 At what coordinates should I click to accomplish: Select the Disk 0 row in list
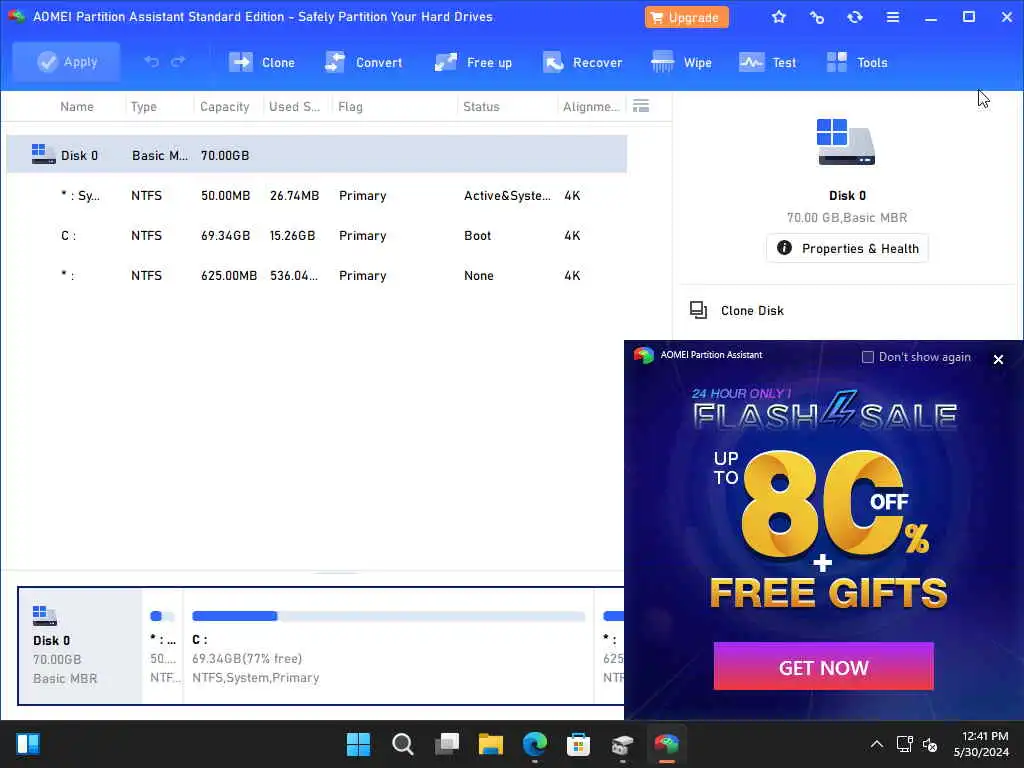click(317, 155)
